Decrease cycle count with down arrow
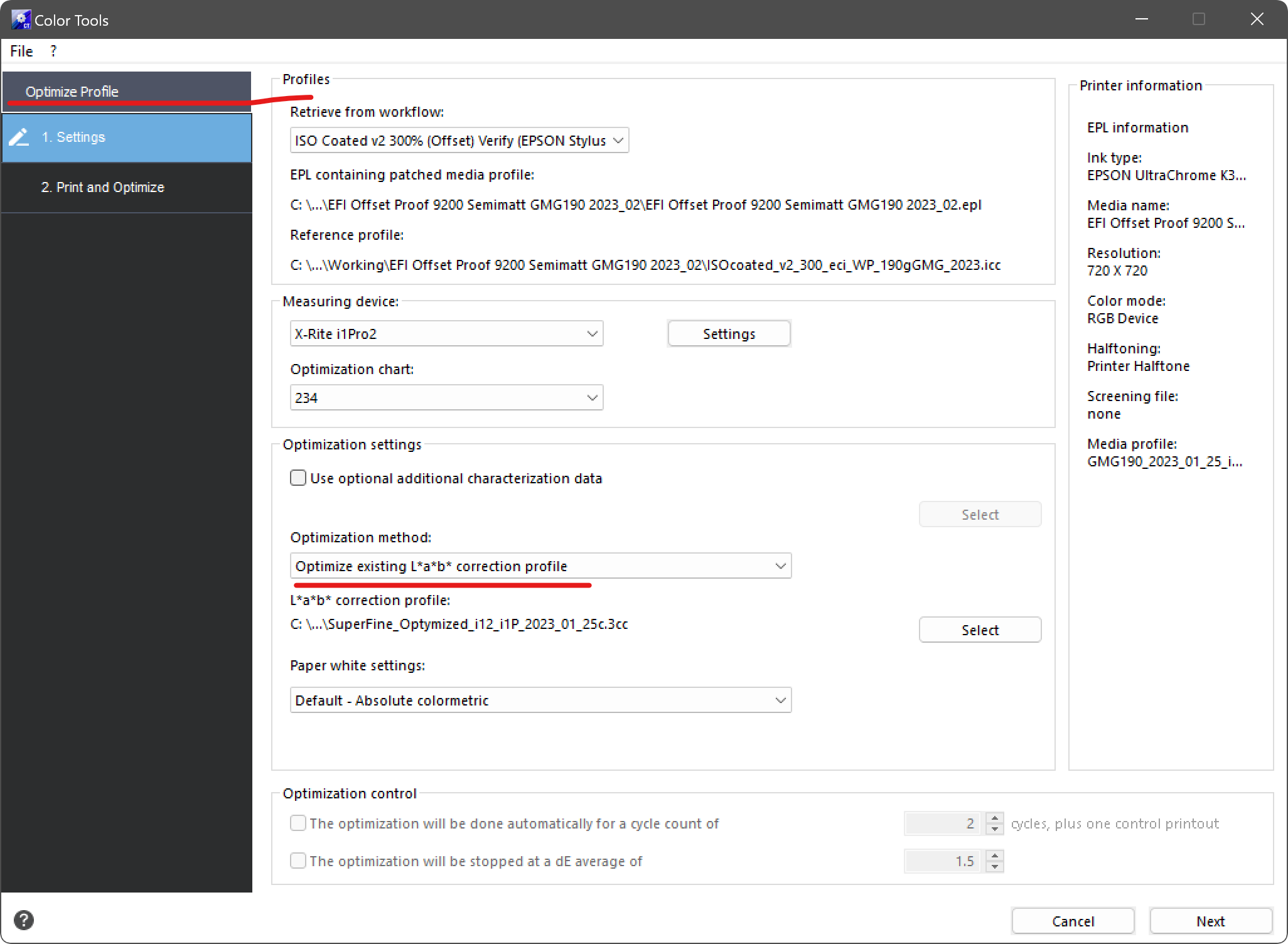This screenshot has width=1288, height=944. pos(994,829)
